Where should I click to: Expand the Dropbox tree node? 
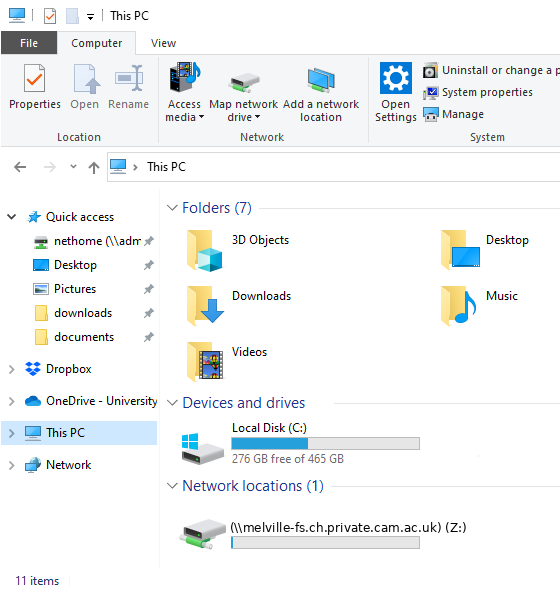click(12, 369)
